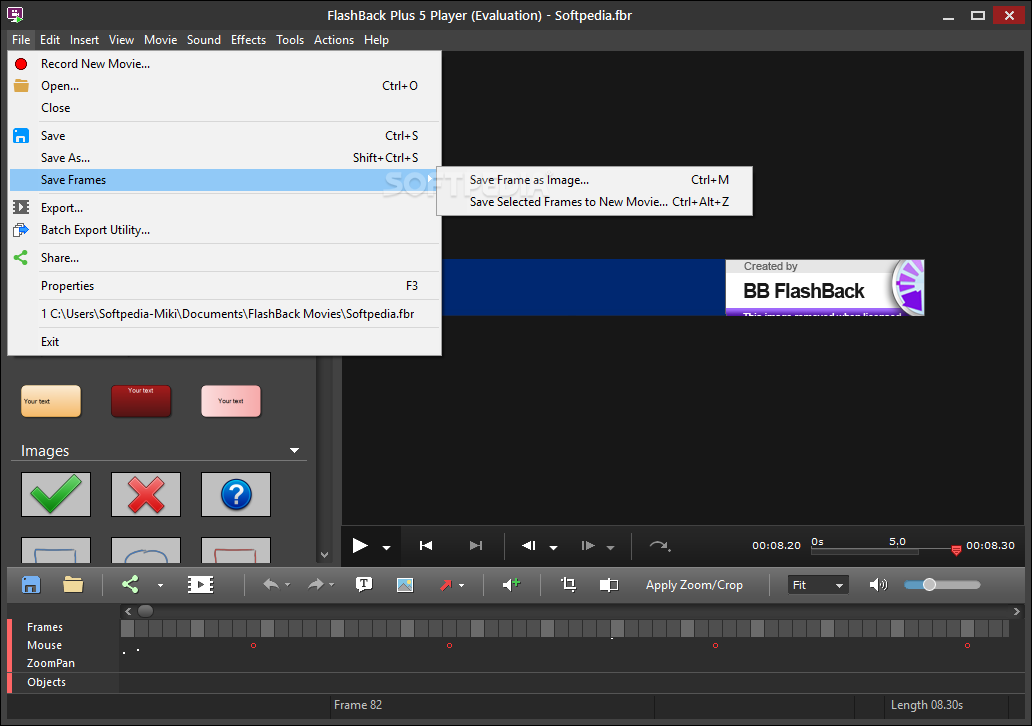
Task: Click the Crop tool icon
Action: [568, 584]
